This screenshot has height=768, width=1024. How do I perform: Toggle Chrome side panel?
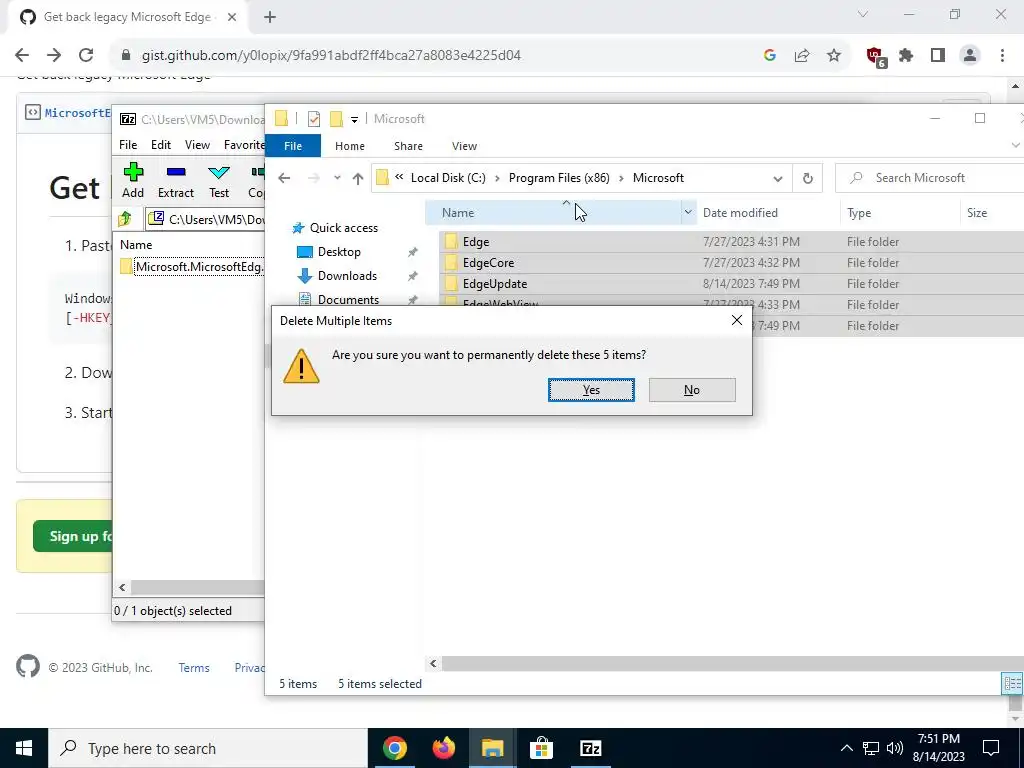tap(938, 56)
